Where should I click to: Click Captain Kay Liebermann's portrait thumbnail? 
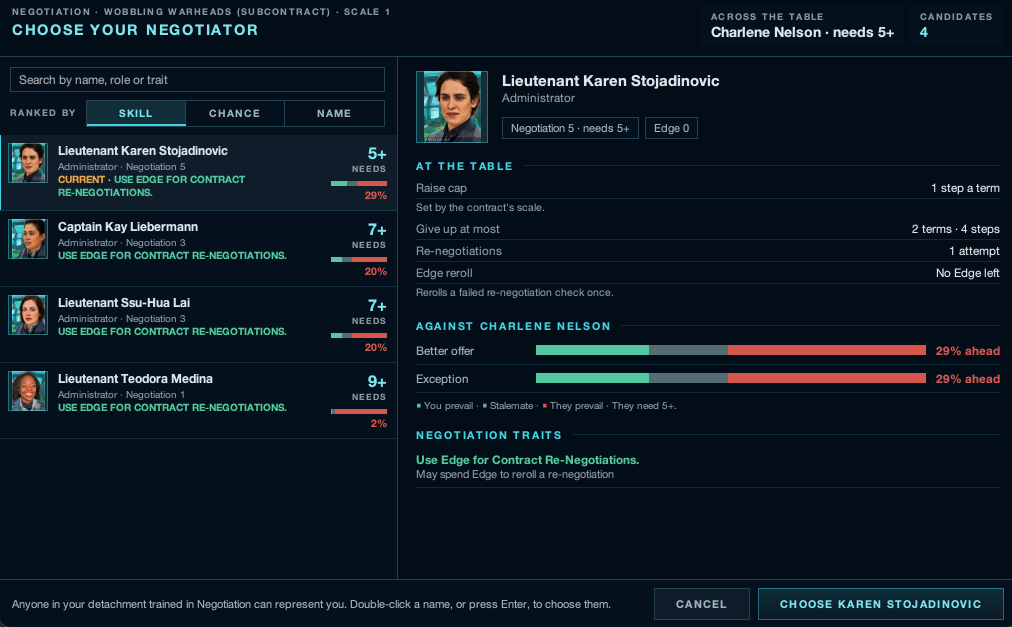[28, 239]
